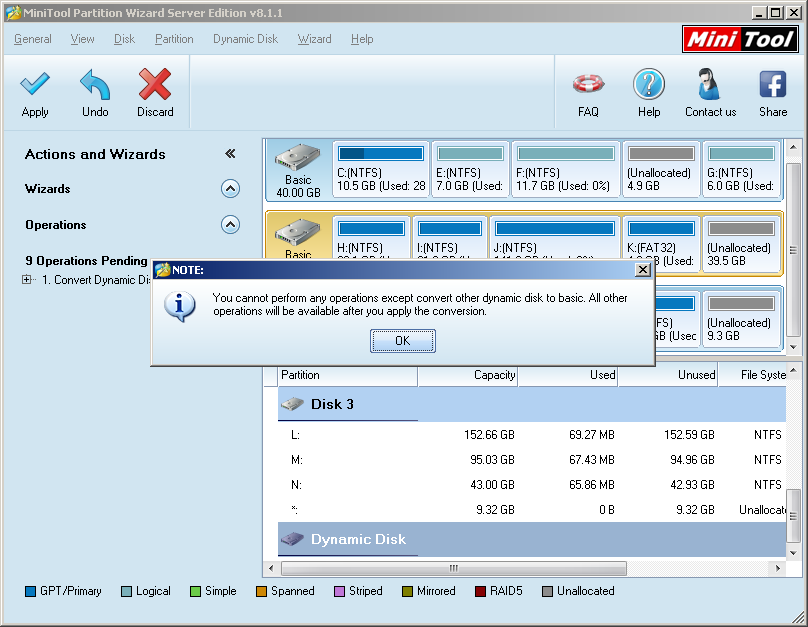Sort by the Capacity column header

pos(468,376)
